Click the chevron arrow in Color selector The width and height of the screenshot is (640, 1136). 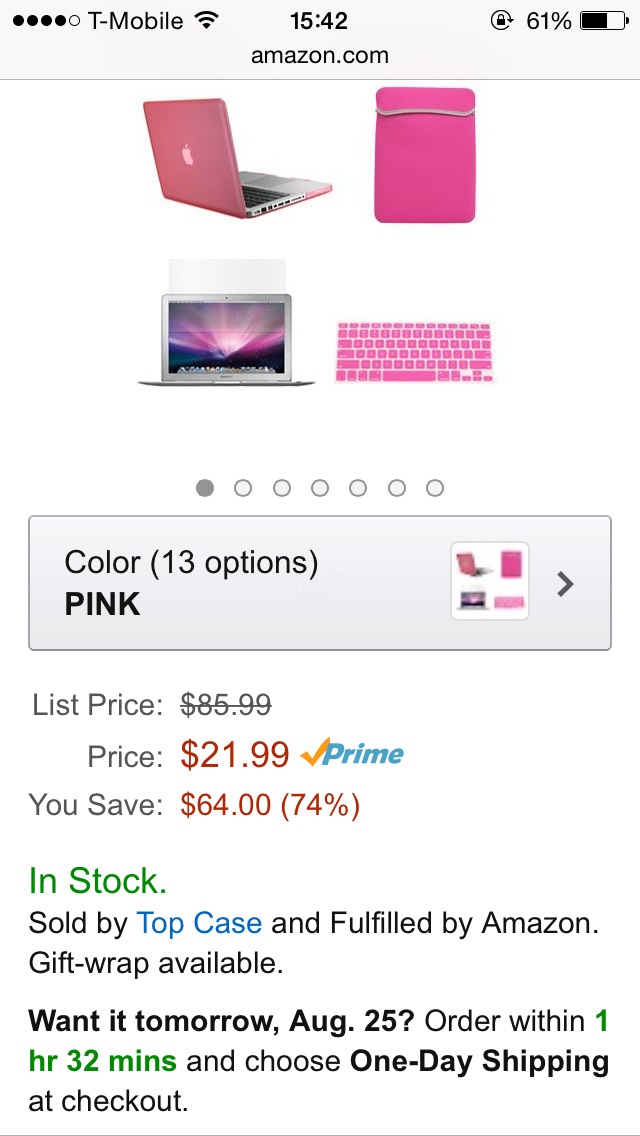(566, 584)
